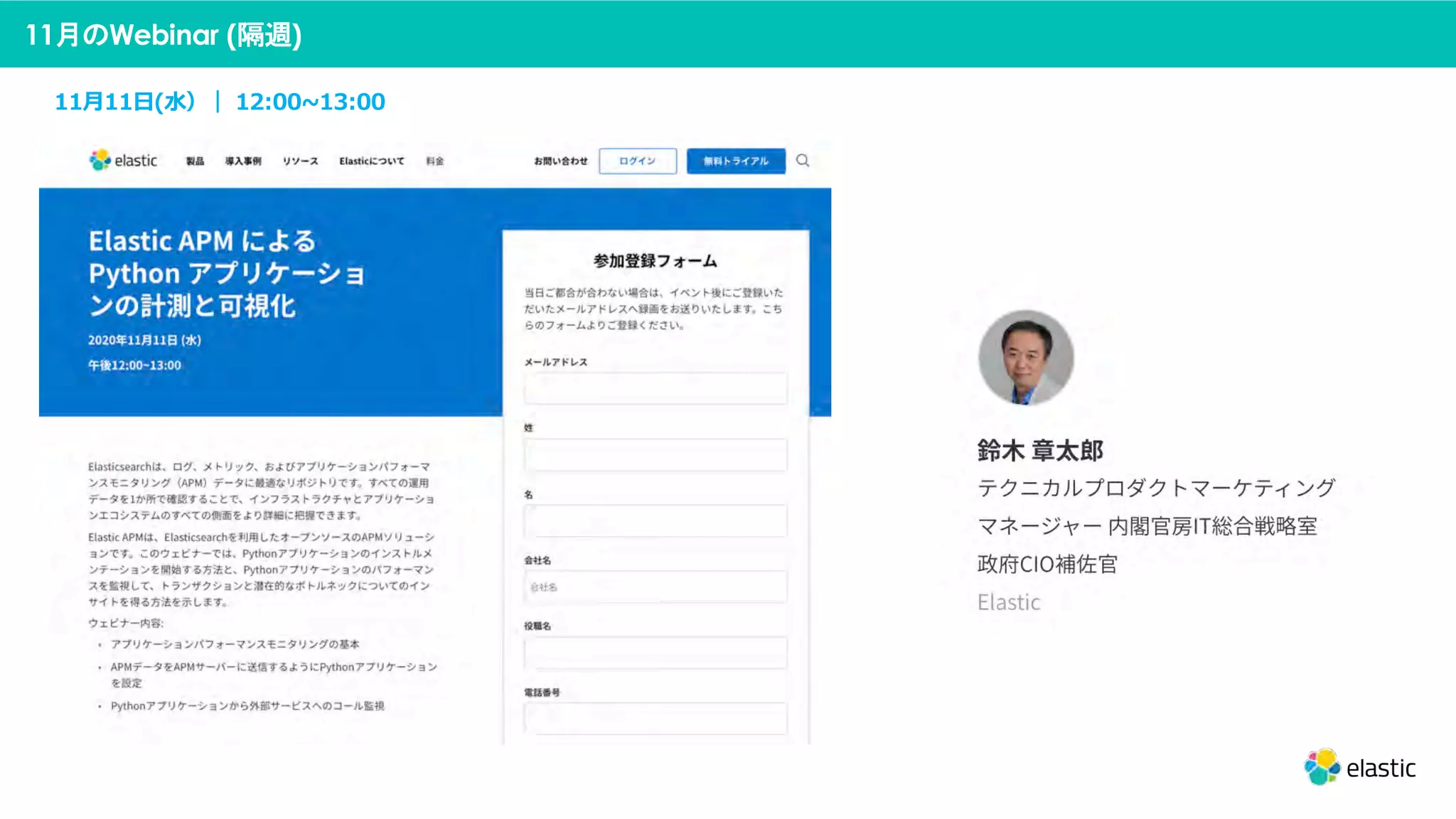Focus the 姓 input field
The width and height of the screenshot is (1456, 819).
point(655,454)
